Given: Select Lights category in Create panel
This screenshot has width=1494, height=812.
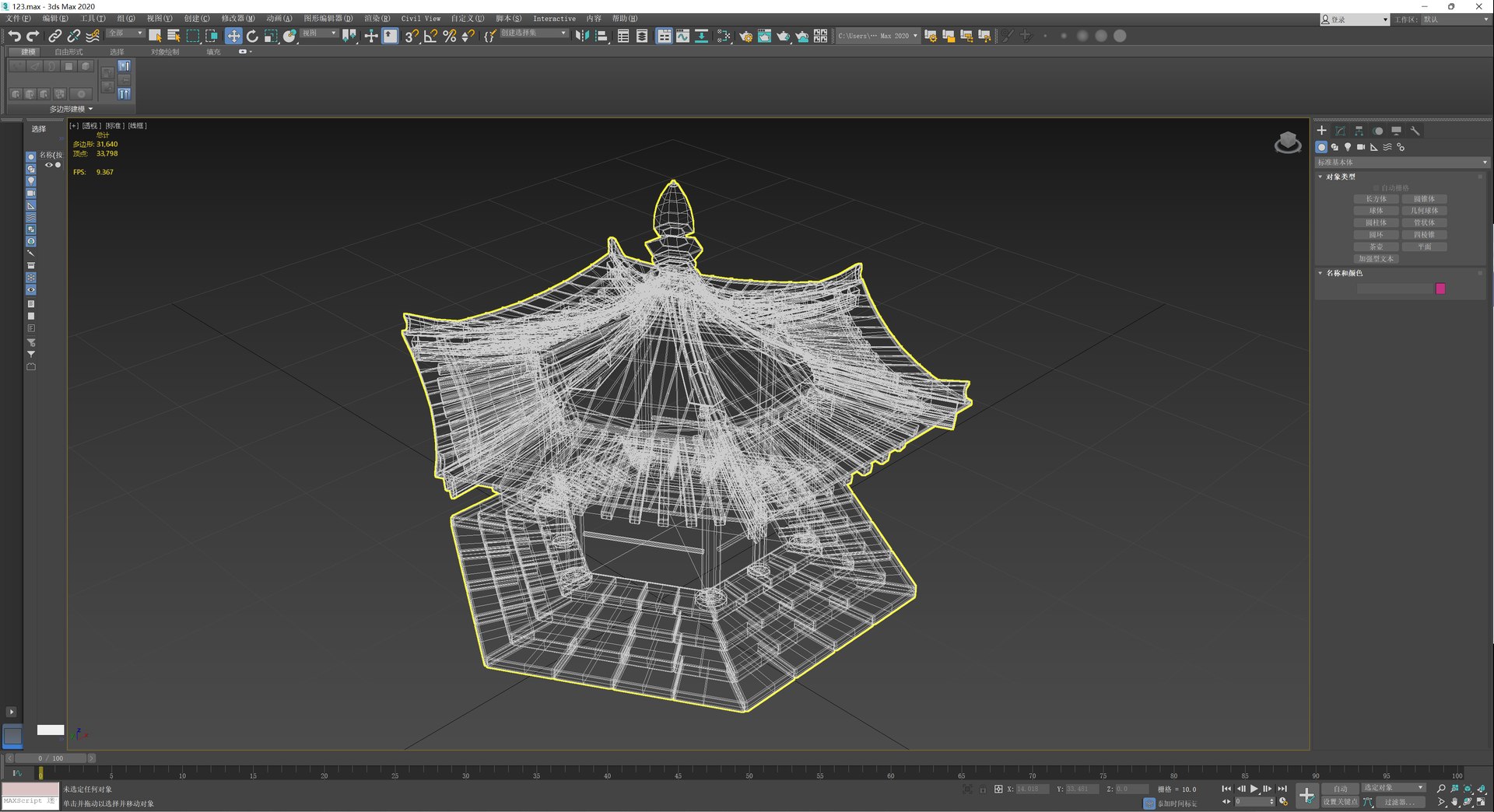Looking at the screenshot, I should pyautogui.click(x=1348, y=147).
